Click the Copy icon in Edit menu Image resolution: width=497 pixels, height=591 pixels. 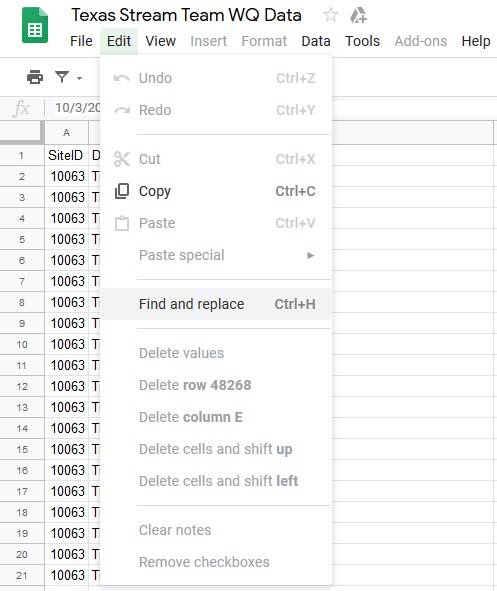(122, 191)
